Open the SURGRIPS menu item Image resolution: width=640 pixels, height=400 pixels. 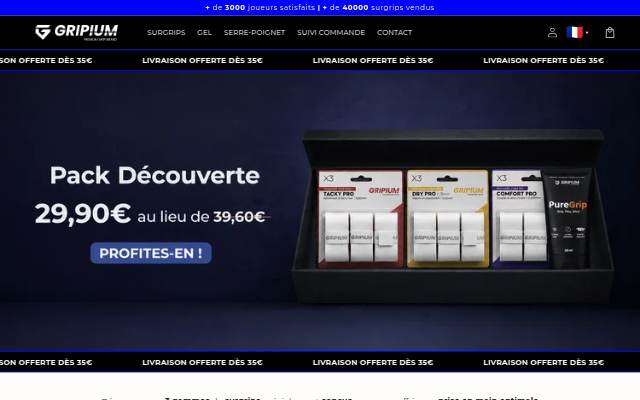click(x=166, y=32)
